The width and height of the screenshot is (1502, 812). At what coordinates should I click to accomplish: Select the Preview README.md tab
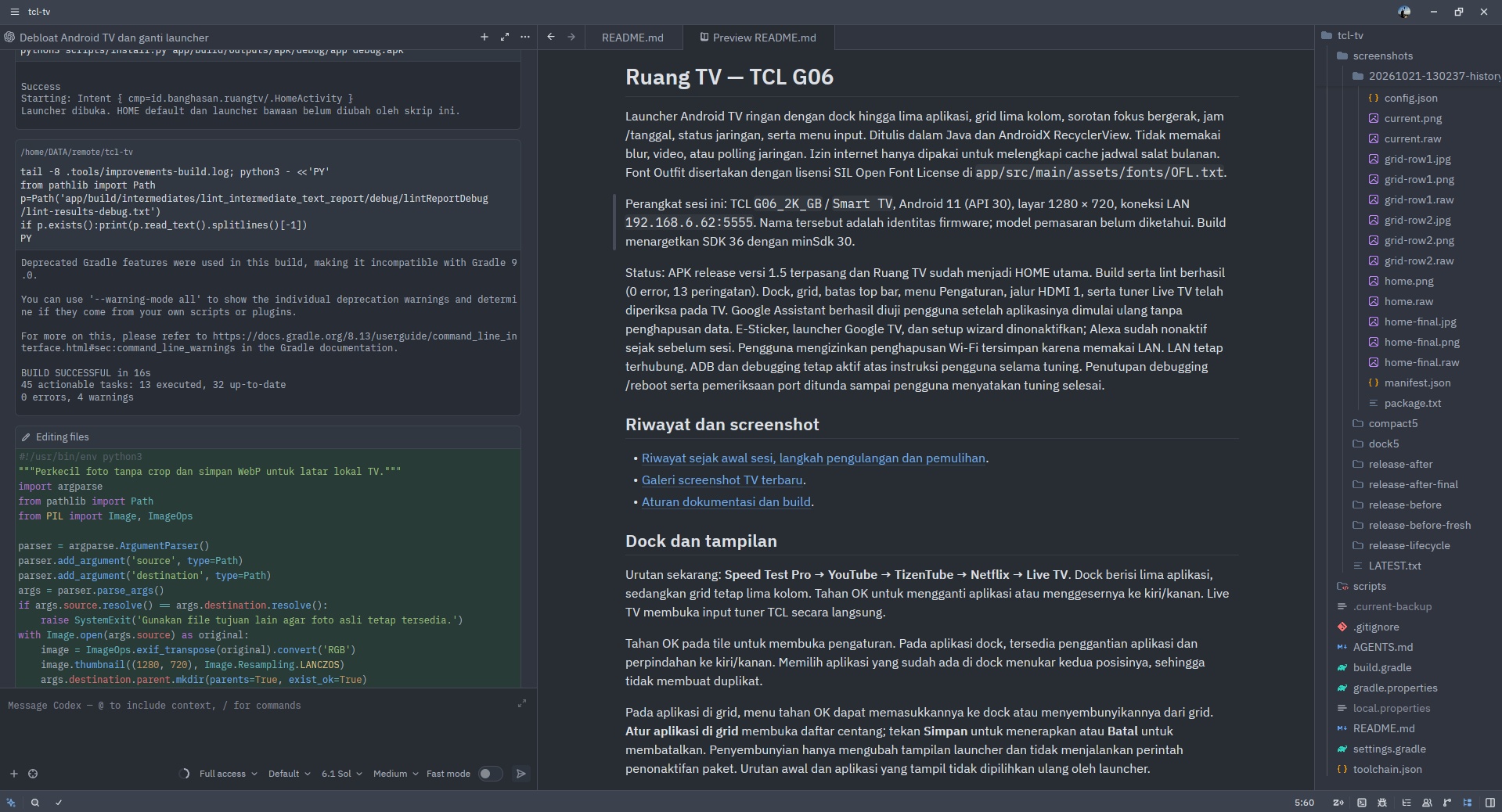[x=758, y=38]
